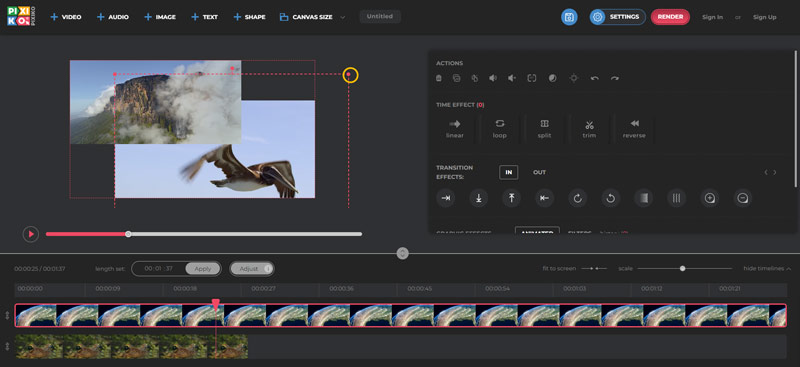Add an image with +IMAGE
This screenshot has width=800, height=367.
tap(160, 17)
